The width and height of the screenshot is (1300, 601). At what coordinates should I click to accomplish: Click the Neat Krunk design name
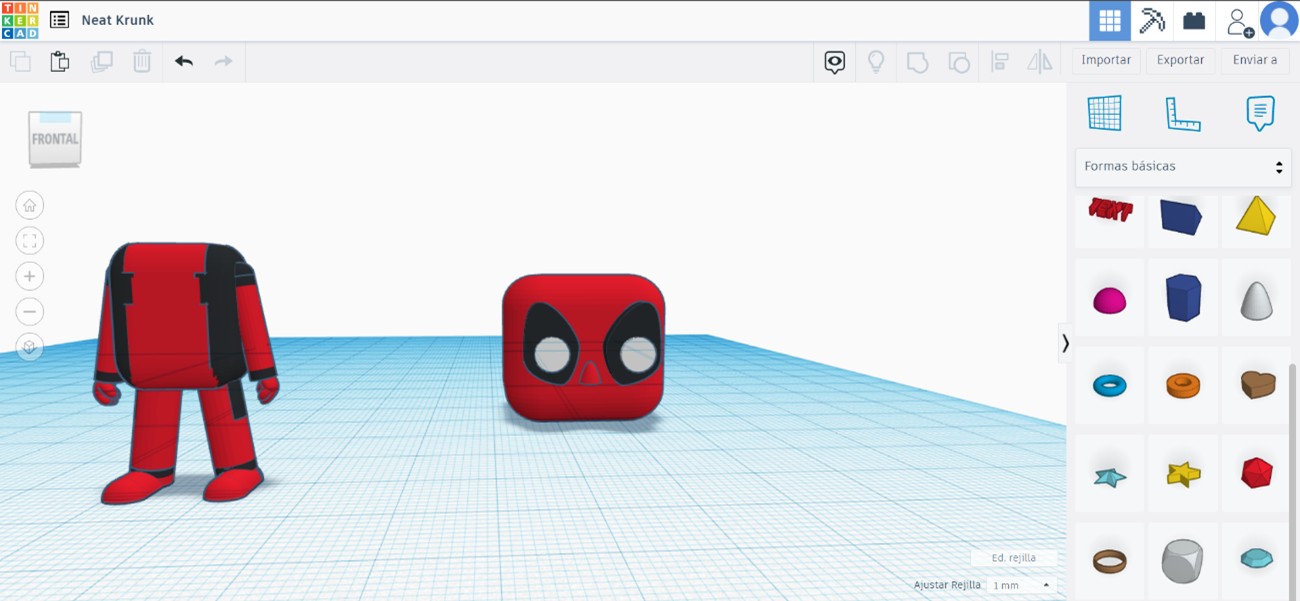point(118,20)
